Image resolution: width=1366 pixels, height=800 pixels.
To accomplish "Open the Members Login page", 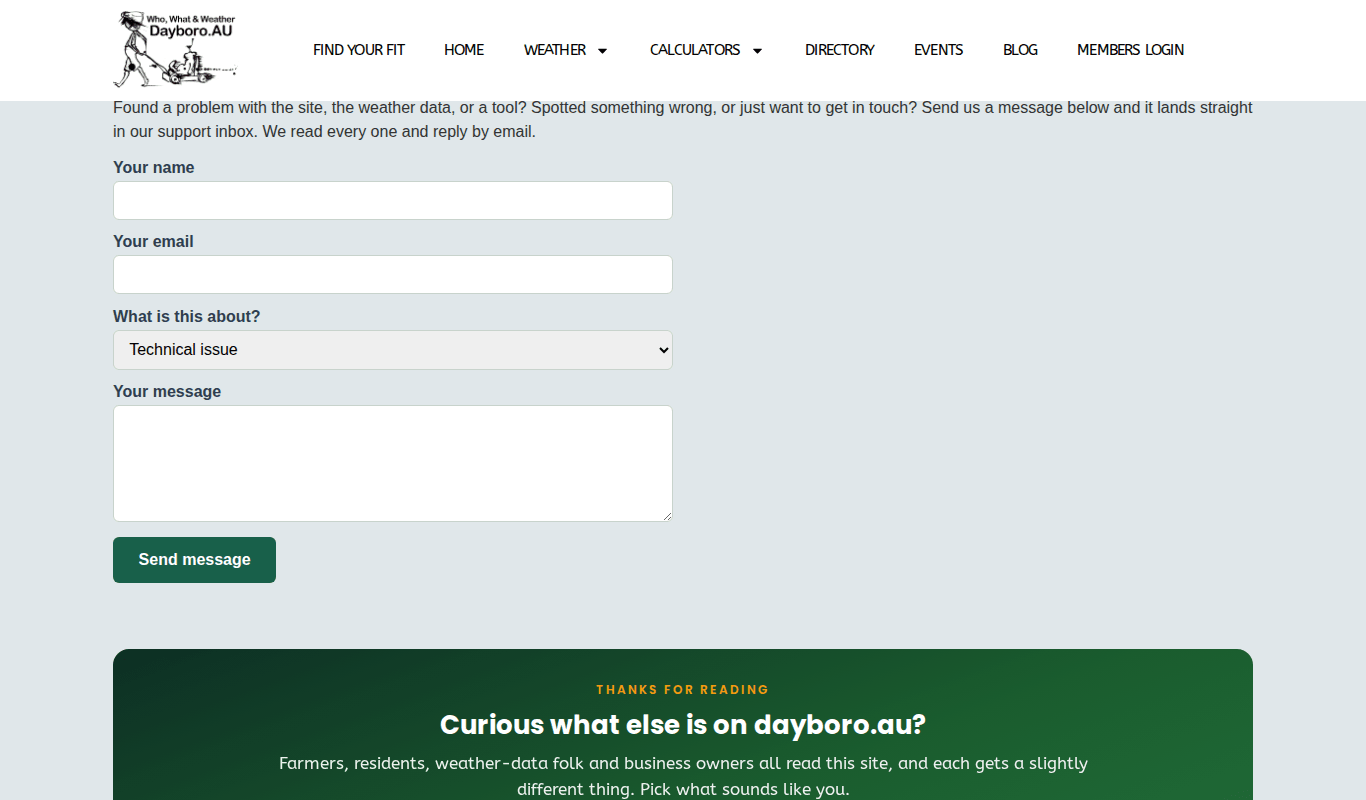I will pos(1130,50).
